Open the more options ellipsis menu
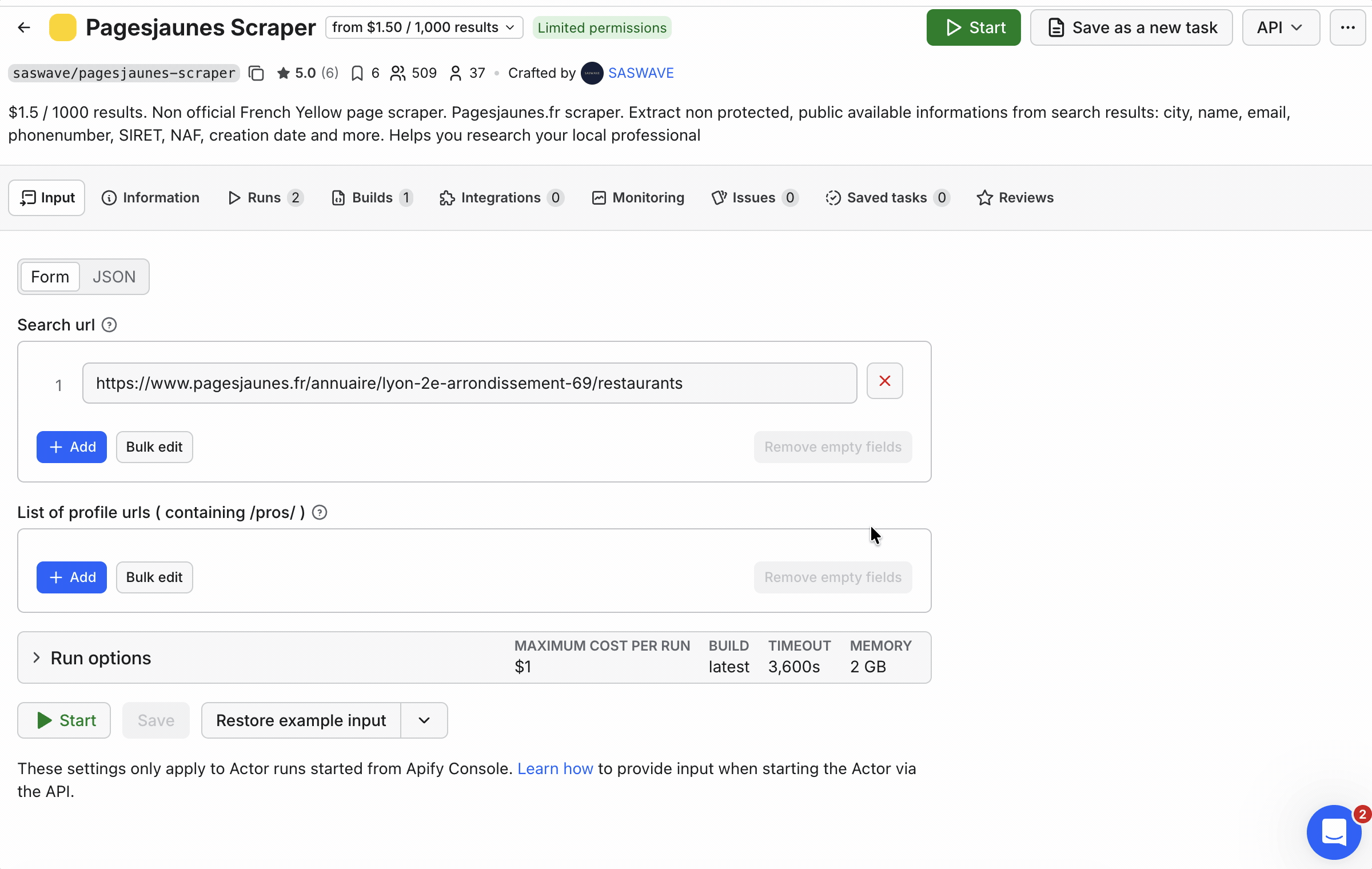 [1347, 27]
